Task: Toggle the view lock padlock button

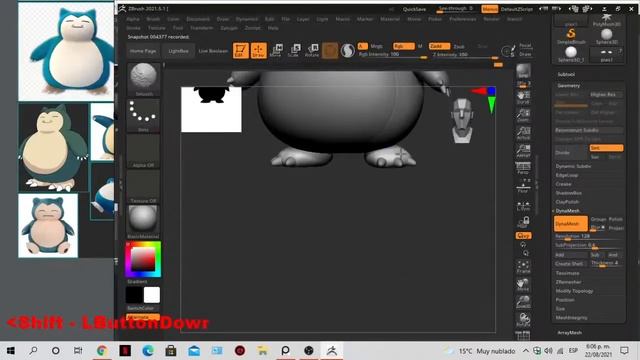Action: (x=523, y=222)
